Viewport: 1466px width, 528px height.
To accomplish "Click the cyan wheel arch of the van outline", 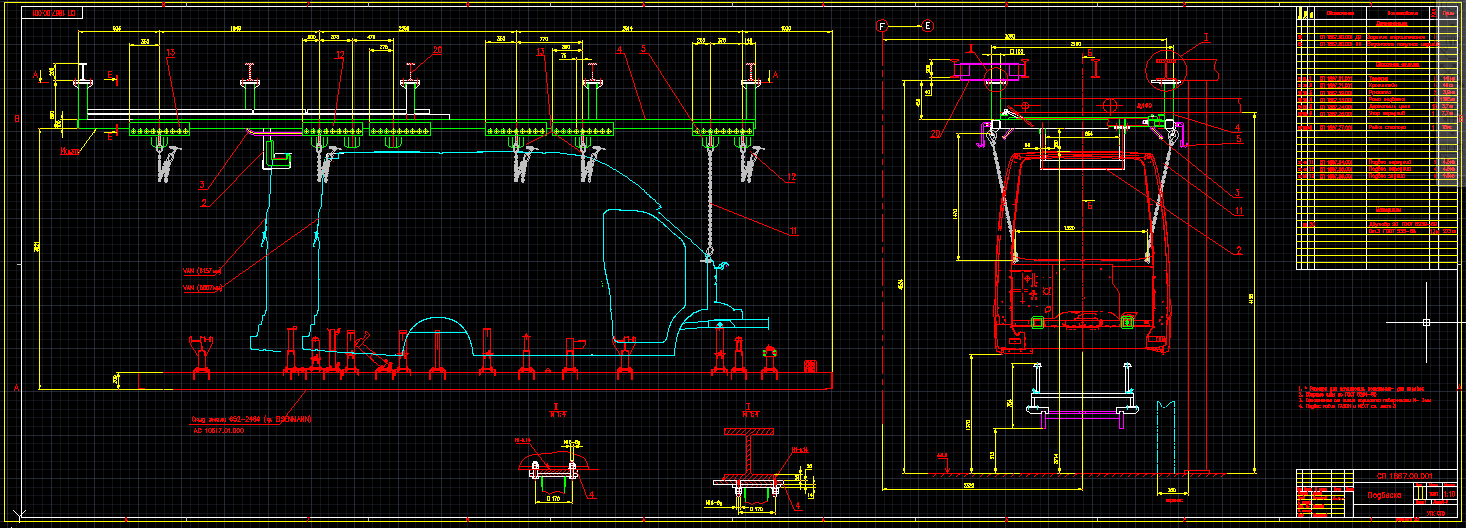I will (x=440, y=335).
